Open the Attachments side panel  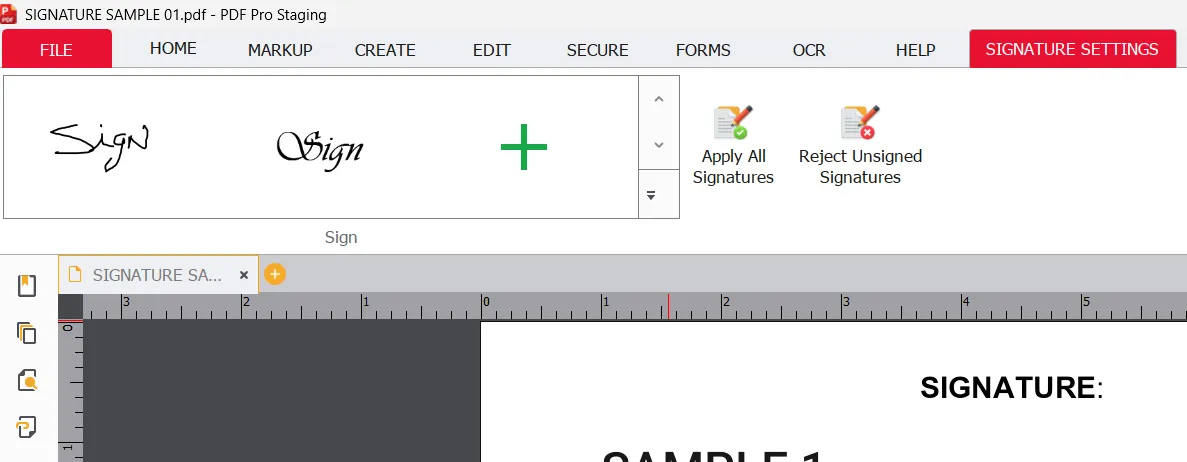[27, 428]
